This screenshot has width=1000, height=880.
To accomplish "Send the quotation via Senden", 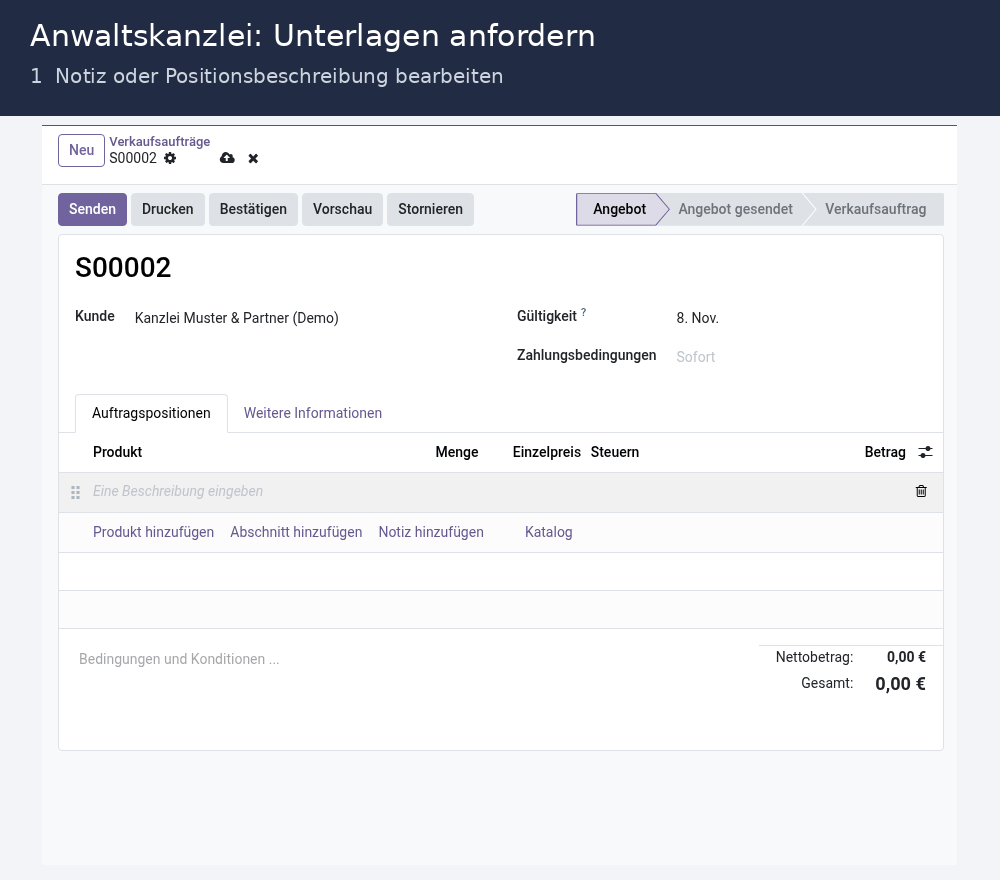I will pyautogui.click(x=92, y=209).
